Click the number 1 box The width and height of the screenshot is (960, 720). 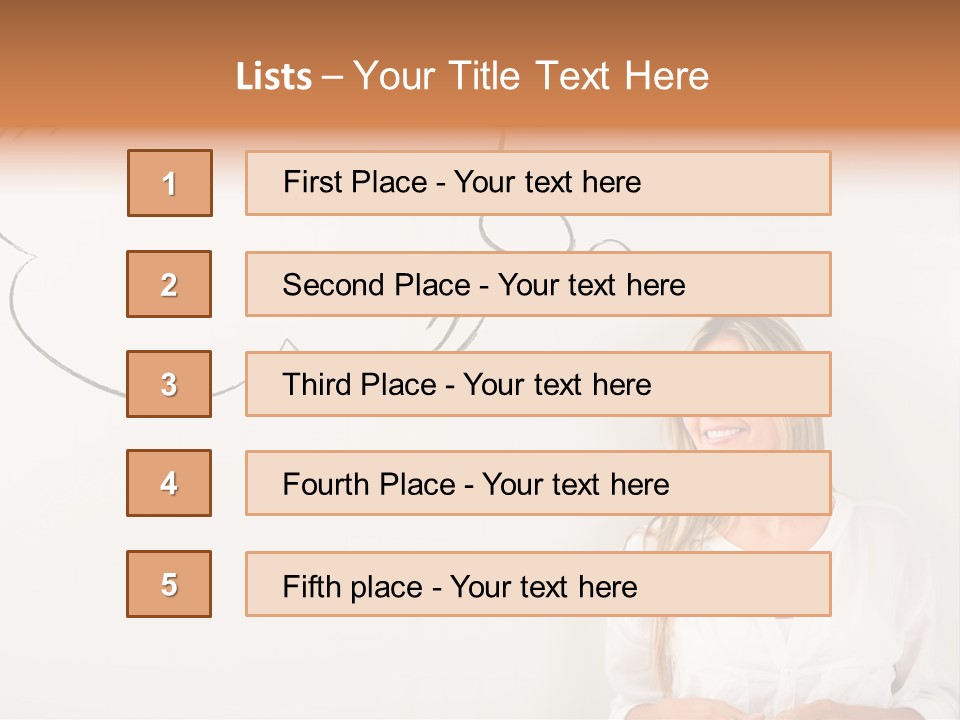click(170, 183)
